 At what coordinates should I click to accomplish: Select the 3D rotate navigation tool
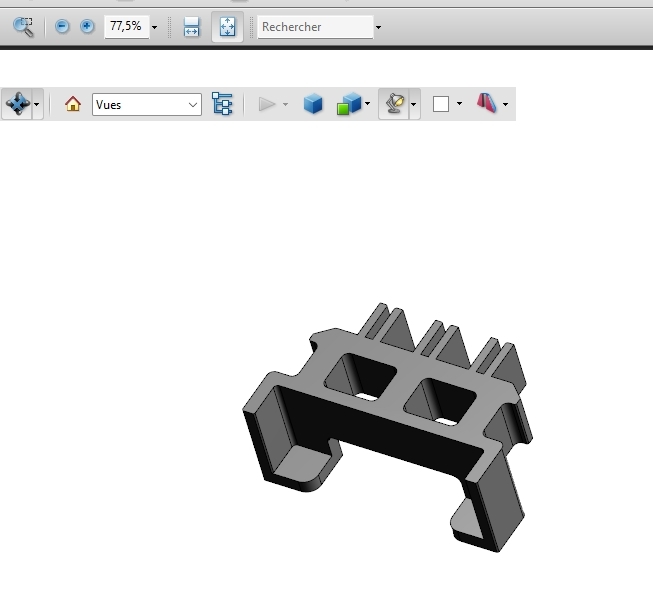point(17,104)
